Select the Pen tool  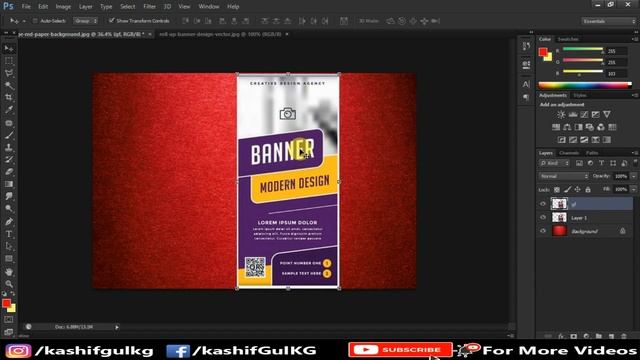(x=9, y=222)
